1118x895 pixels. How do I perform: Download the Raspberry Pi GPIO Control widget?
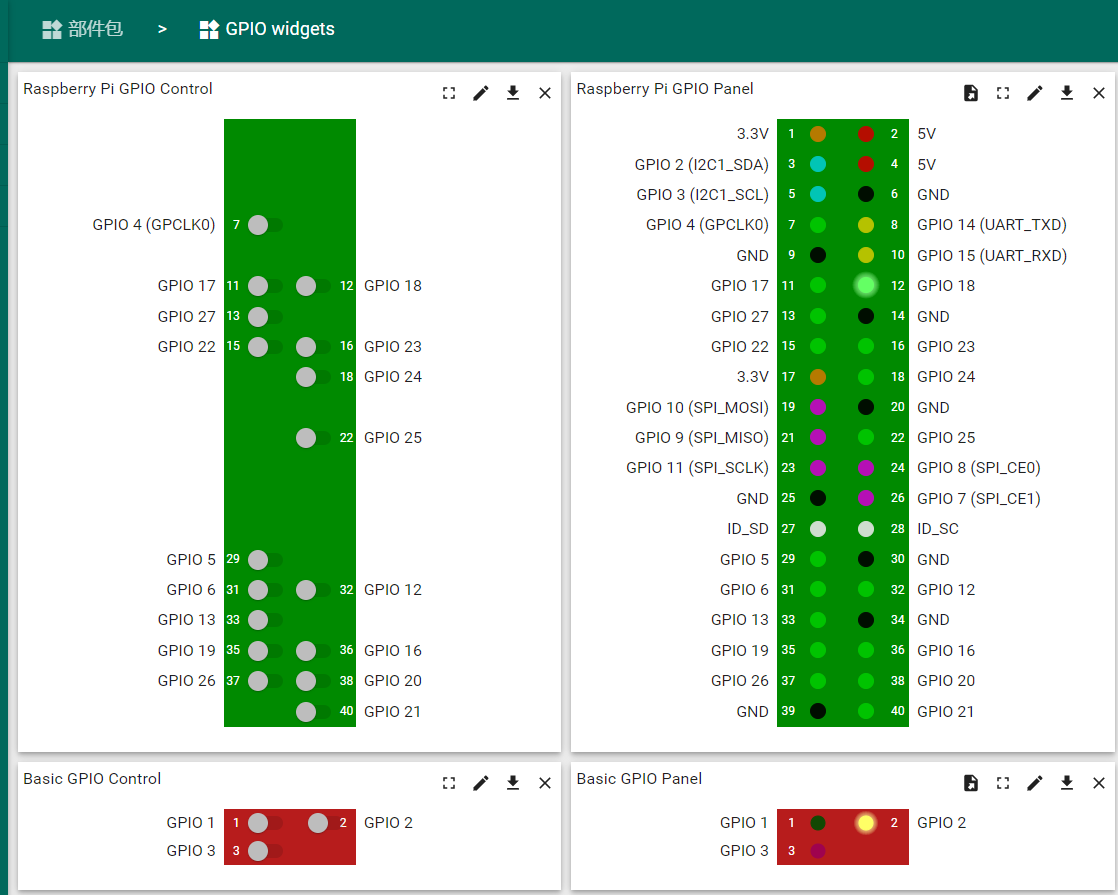coord(513,93)
